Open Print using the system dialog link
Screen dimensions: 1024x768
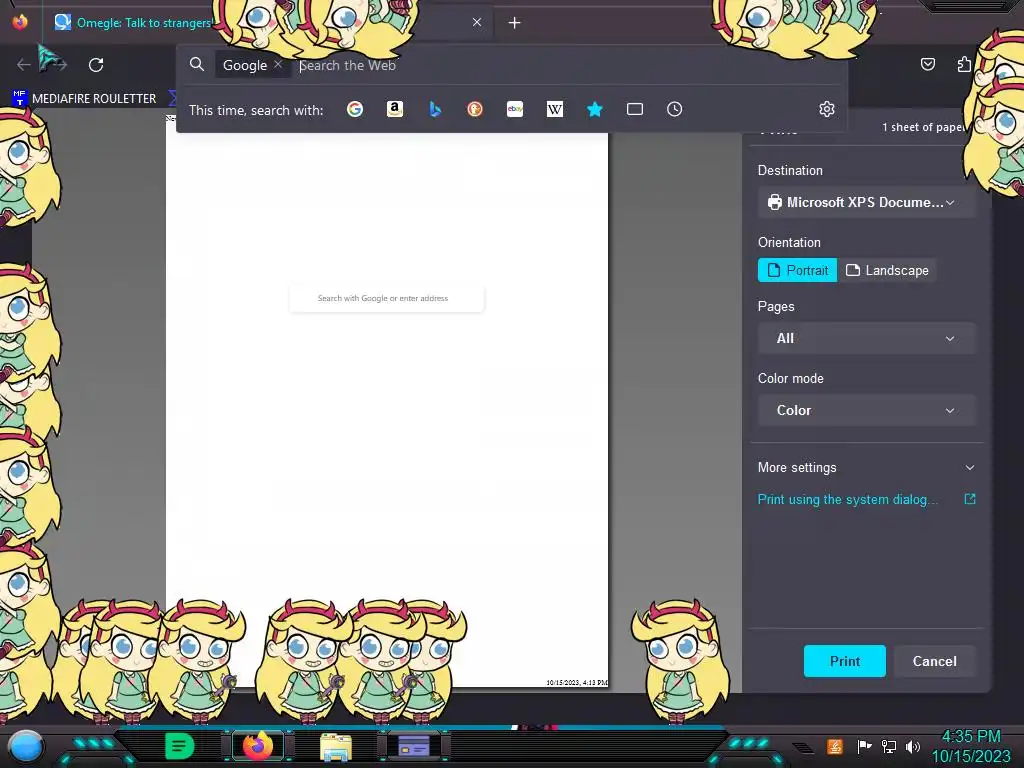[867, 500]
